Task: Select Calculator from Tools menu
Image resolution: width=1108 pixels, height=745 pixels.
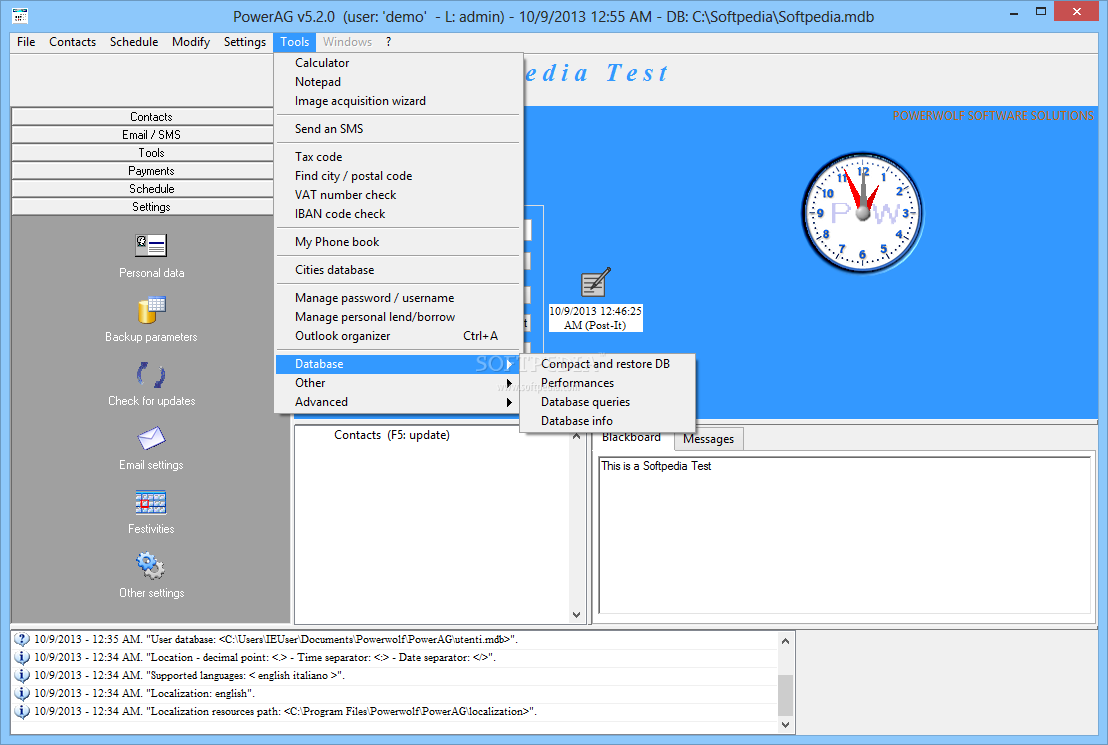Action: point(398,63)
